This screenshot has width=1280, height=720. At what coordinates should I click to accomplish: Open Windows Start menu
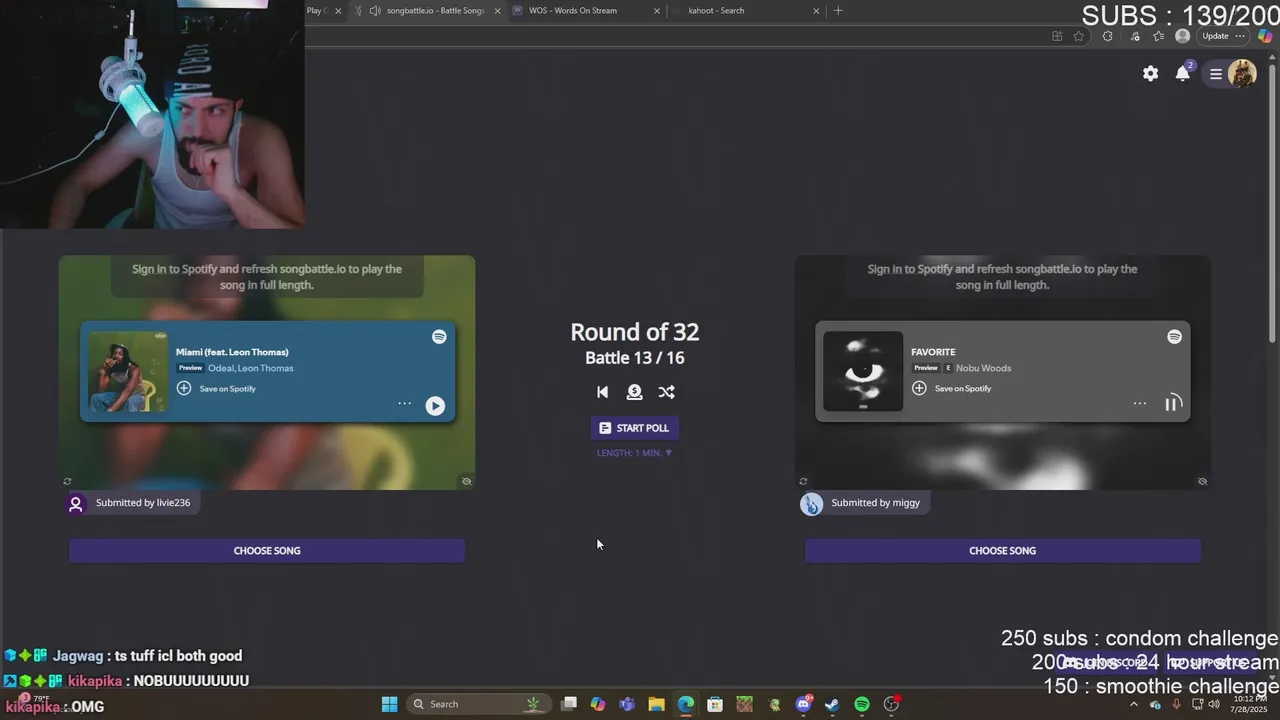tap(390, 704)
